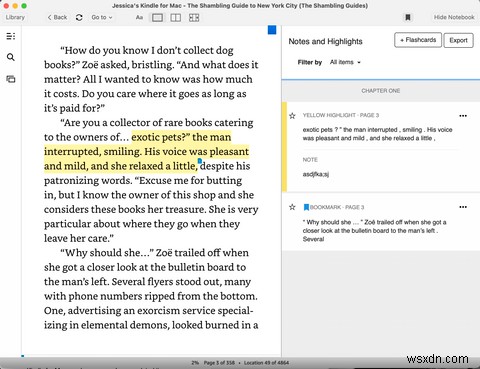Click the blue note marker after 'little,'

[x=200, y=161]
